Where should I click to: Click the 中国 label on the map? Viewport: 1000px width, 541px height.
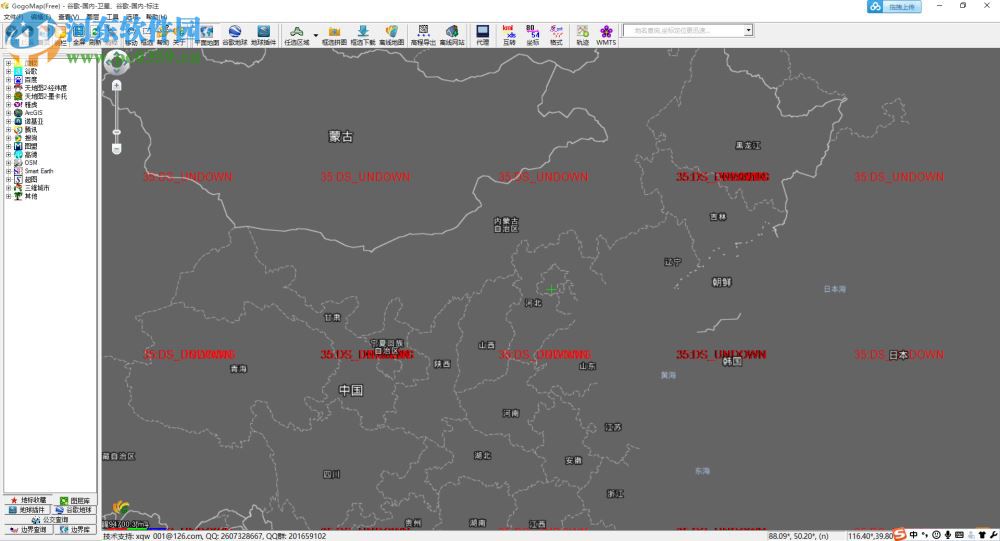pyautogui.click(x=351, y=390)
